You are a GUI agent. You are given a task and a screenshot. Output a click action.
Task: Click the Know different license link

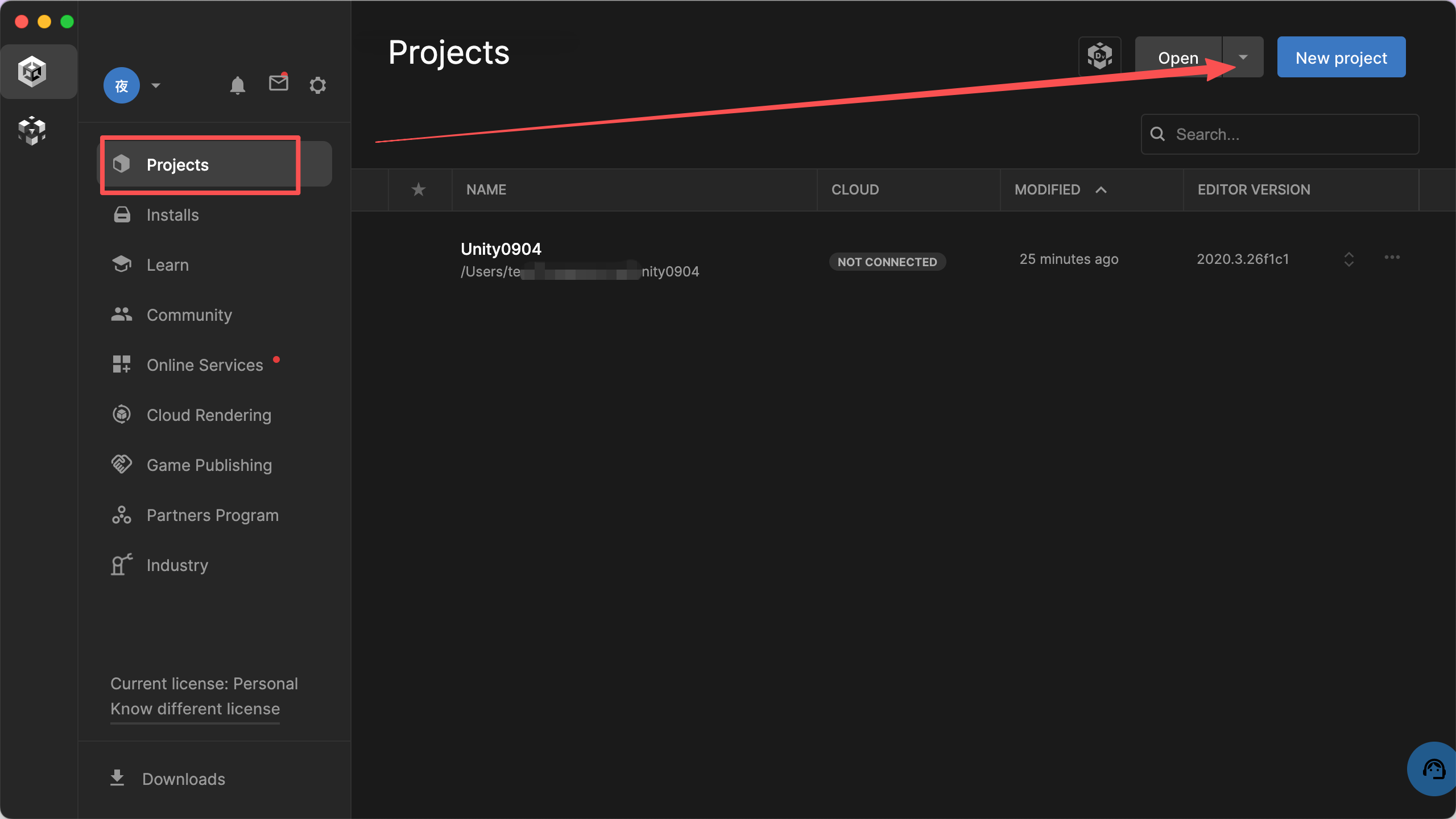point(195,709)
